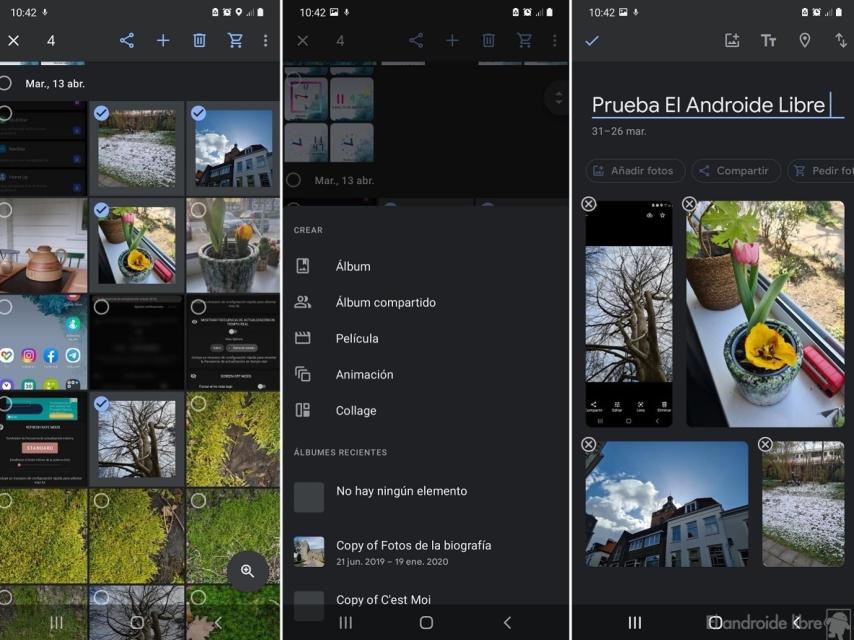The width and height of the screenshot is (854, 640).
Task: Insert text using the Tt icon
Action: [x=768, y=40]
